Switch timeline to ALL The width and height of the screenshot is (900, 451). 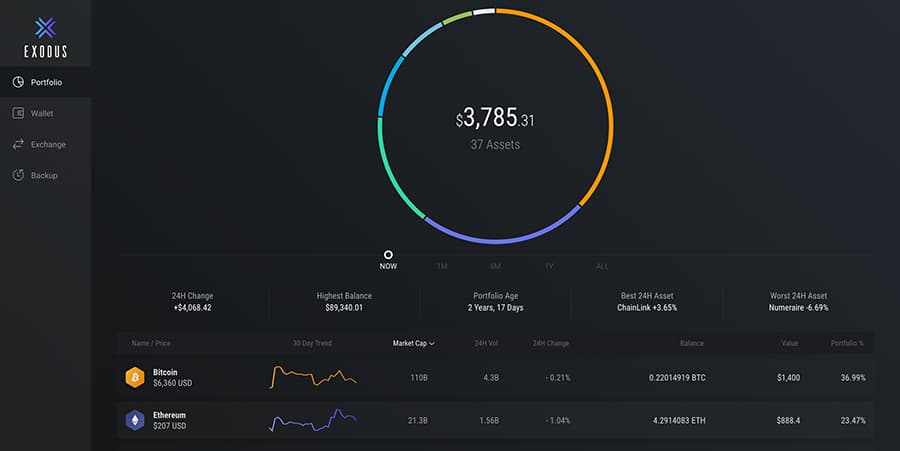pyautogui.click(x=602, y=266)
